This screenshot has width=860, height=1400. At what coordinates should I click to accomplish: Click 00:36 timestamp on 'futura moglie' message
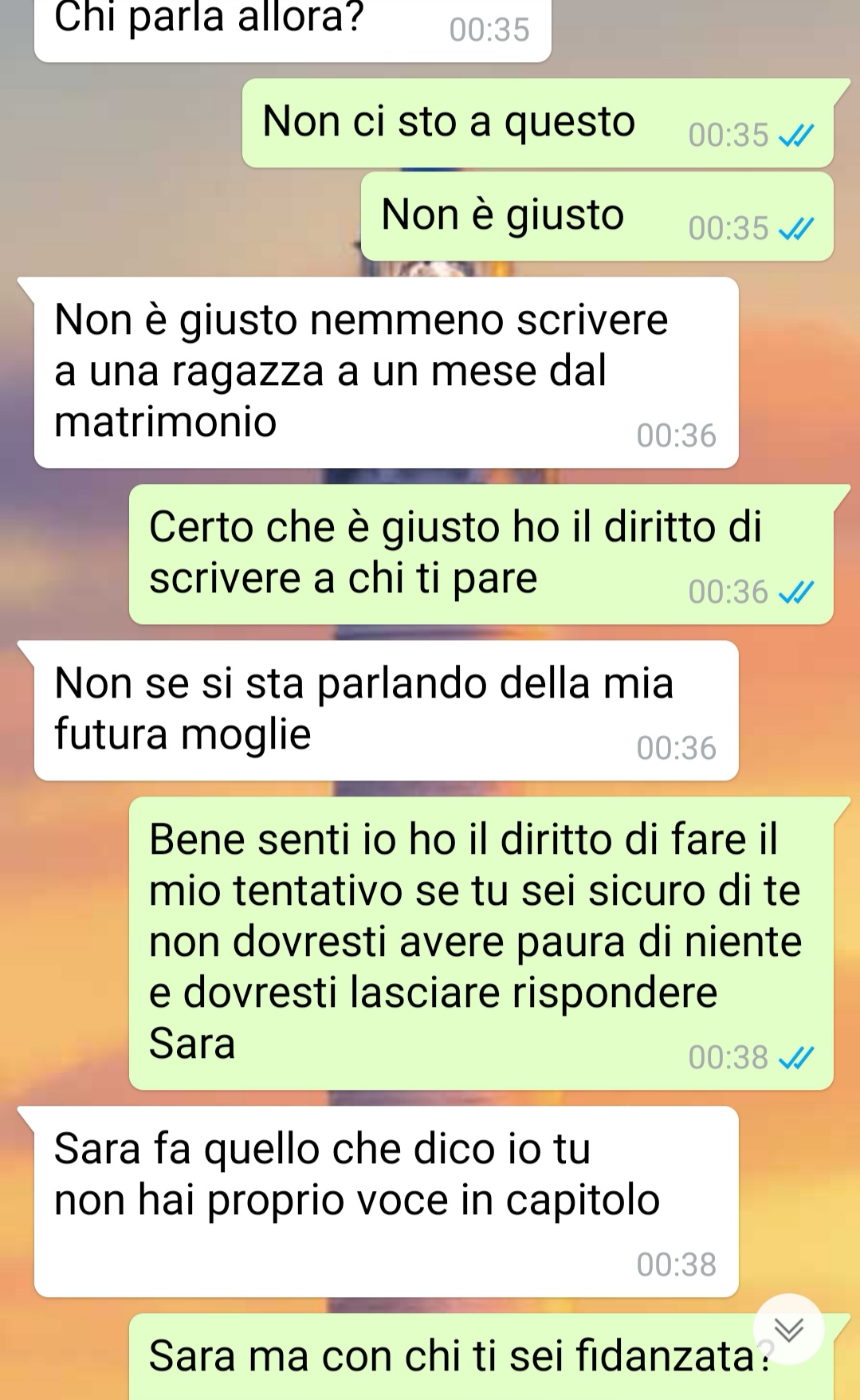pos(677,749)
